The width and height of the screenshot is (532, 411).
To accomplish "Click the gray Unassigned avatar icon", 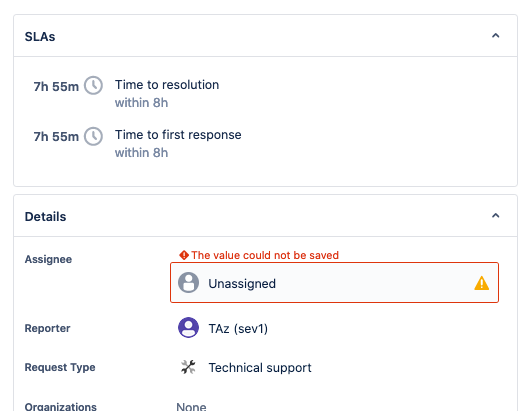I will (x=188, y=282).
